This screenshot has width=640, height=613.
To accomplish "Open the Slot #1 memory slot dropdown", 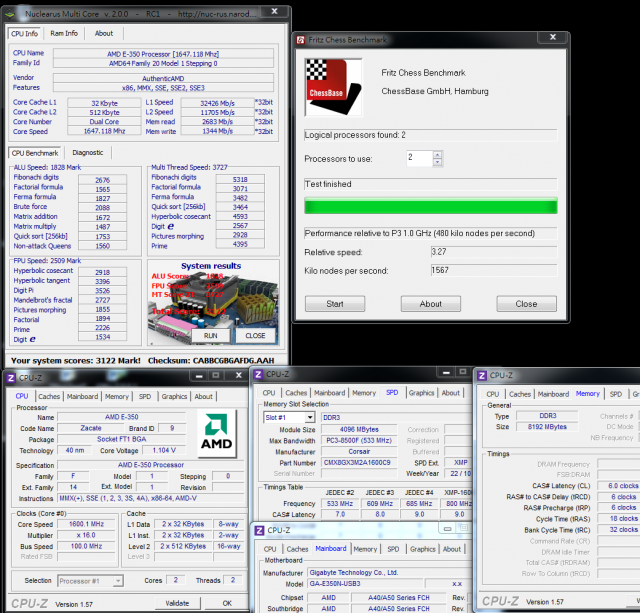I will [310, 418].
